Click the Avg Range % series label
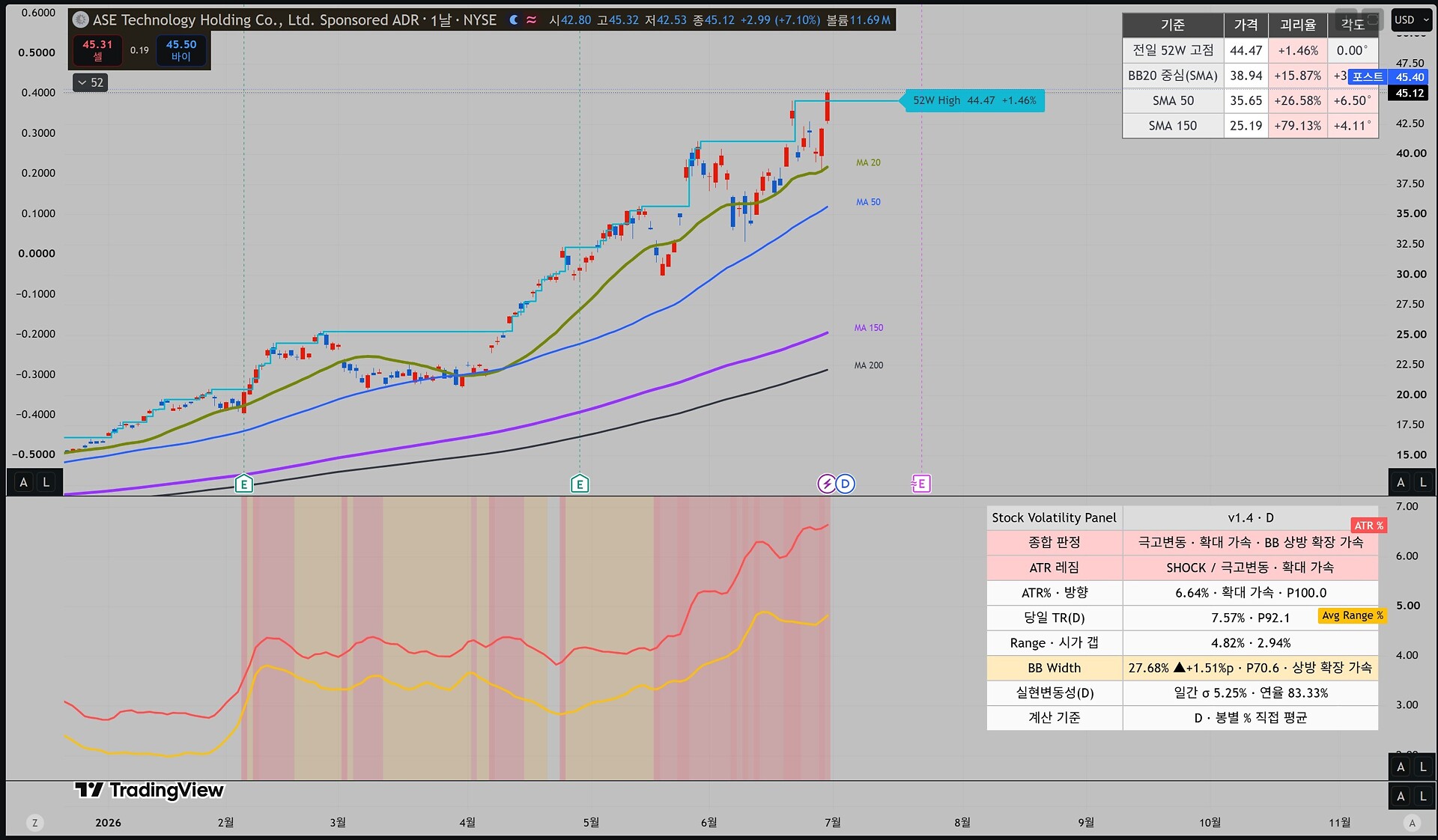The height and width of the screenshot is (840, 1438). pyautogui.click(x=1353, y=615)
